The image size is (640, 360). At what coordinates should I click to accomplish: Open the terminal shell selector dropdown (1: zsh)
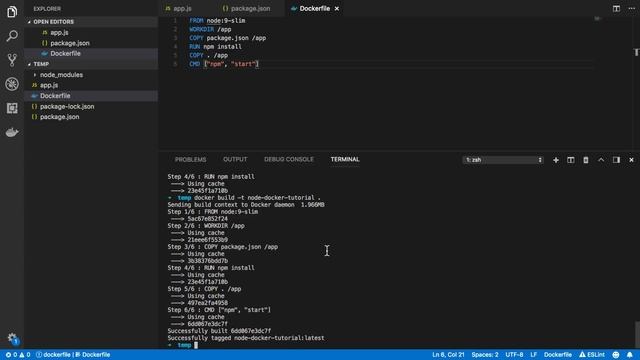click(x=503, y=160)
